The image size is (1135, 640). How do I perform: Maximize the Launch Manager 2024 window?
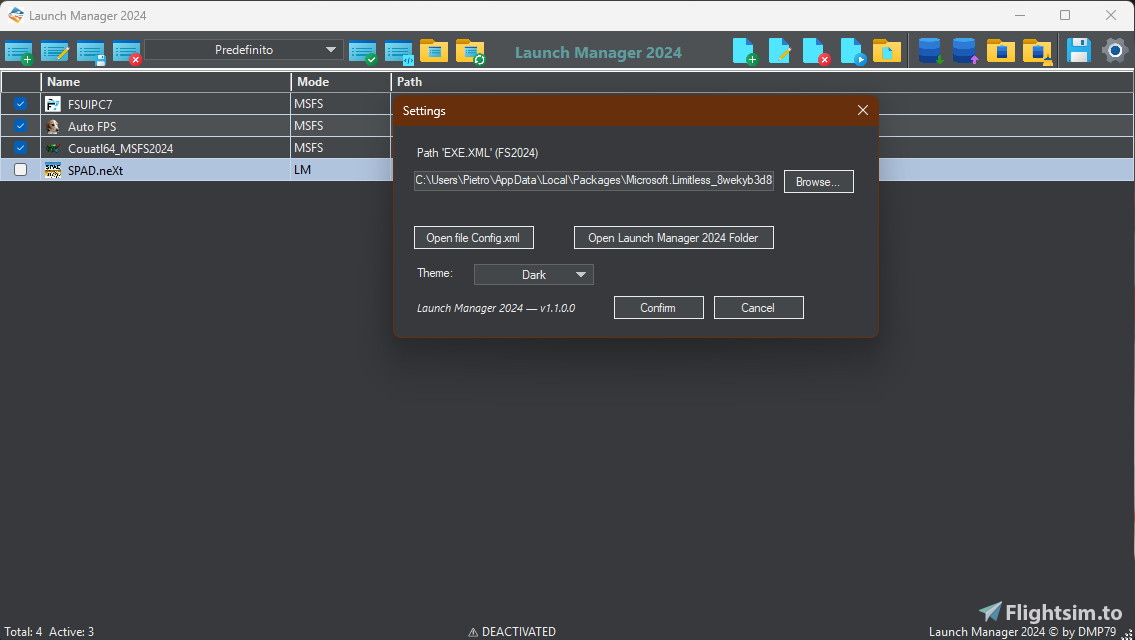(1065, 15)
